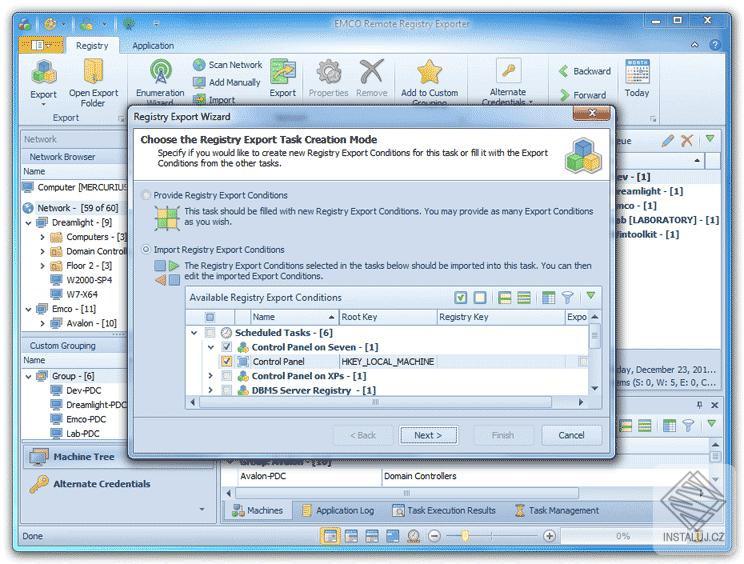Switch to the Registry ribbon tab
This screenshot has width=744, height=564.
pos(92,46)
